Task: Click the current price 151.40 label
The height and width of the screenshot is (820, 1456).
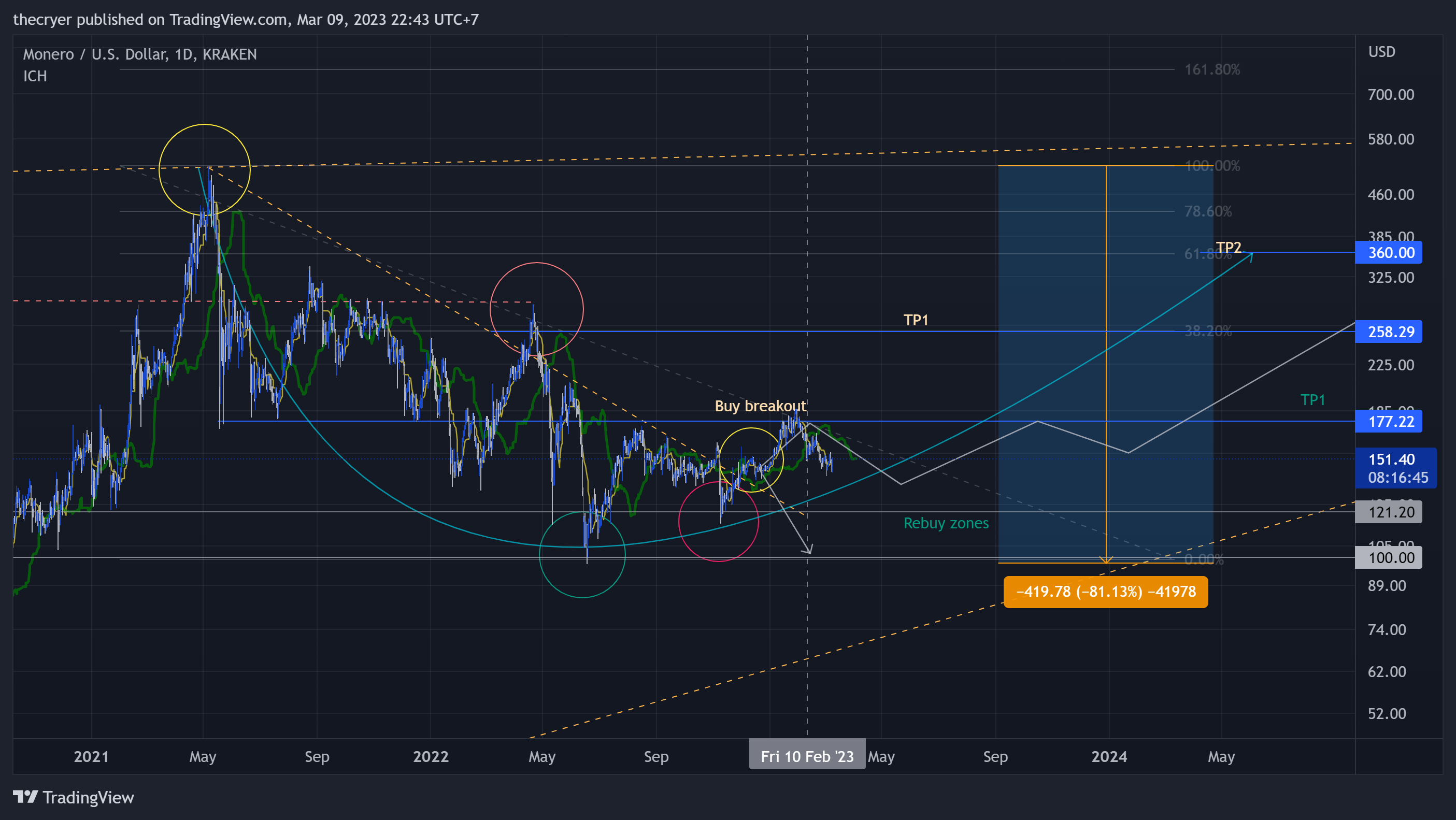Action: pyautogui.click(x=1395, y=468)
